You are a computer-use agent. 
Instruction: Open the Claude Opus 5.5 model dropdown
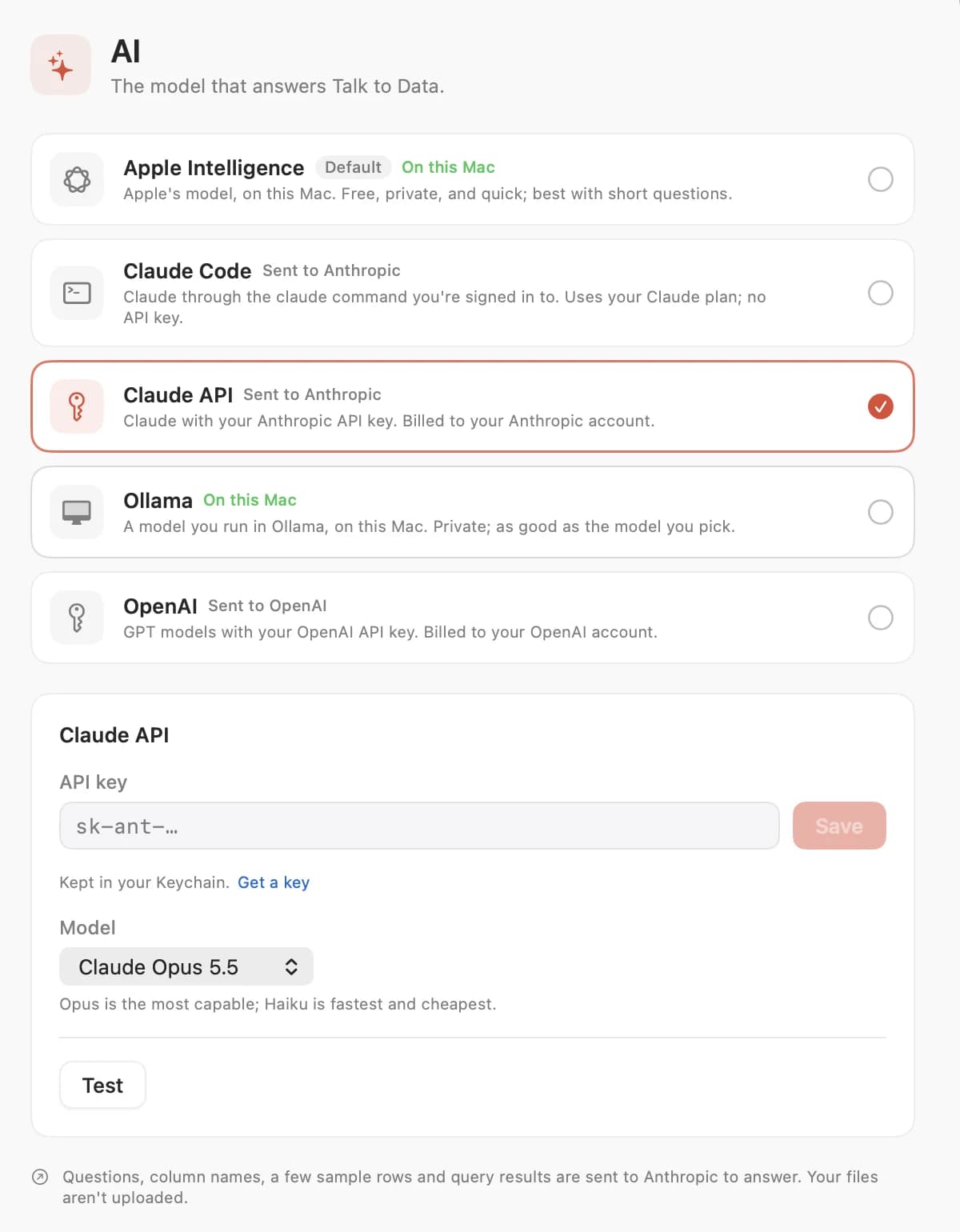tap(186, 966)
